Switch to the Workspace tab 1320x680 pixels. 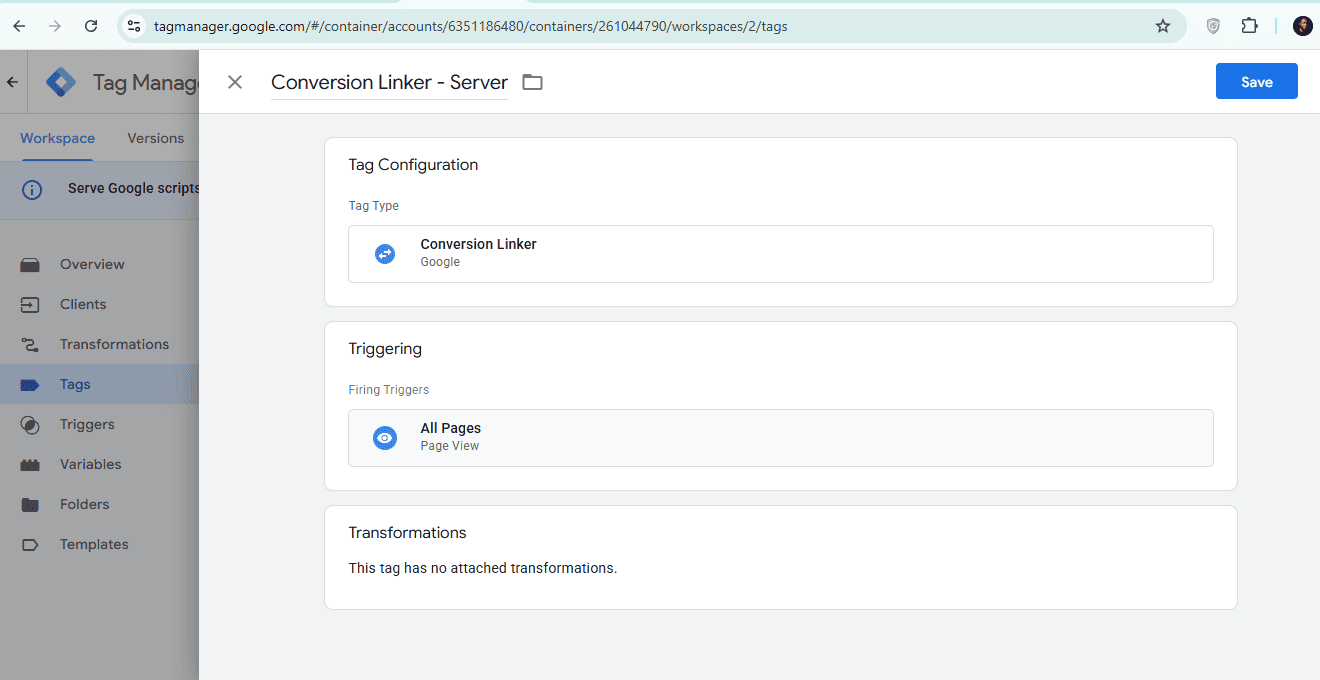(57, 138)
